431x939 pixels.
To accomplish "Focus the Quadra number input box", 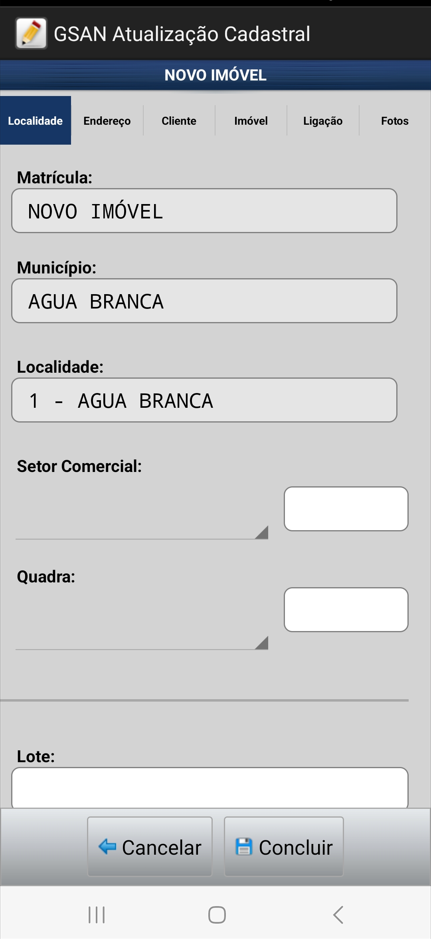I will point(346,610).
